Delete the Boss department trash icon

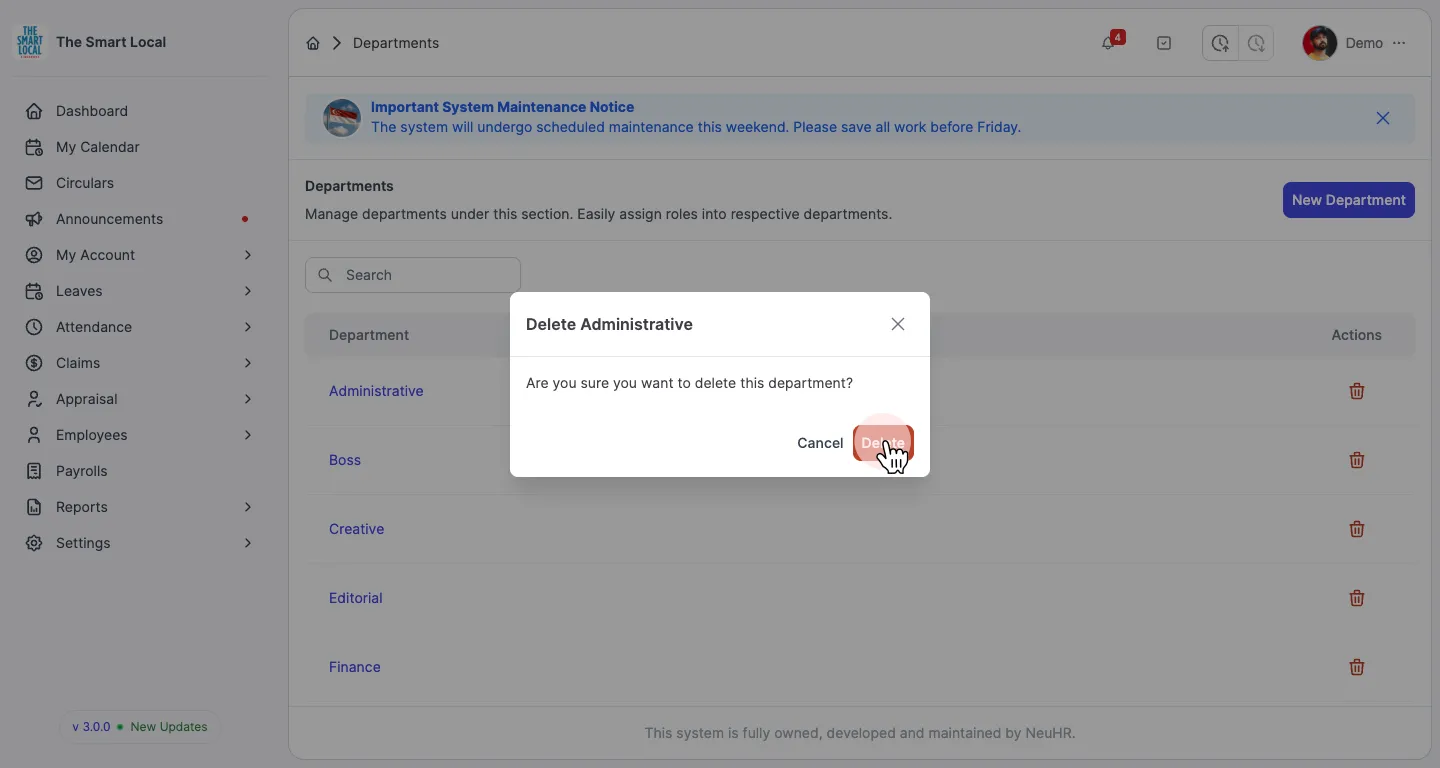click(1357, 460)
